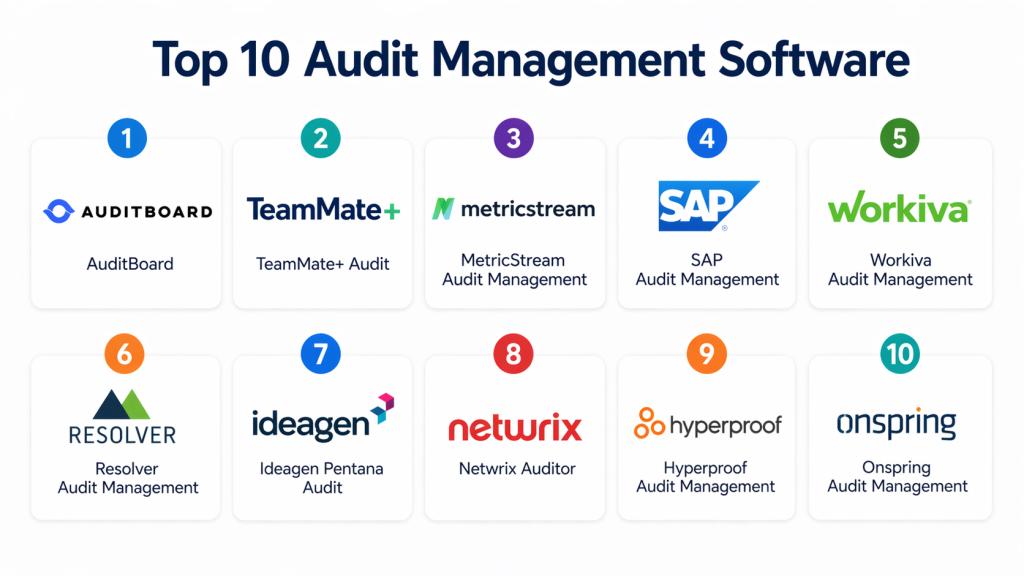Click the green number 5 badge
This screenshot has height=576, width=1024.
pos(899,138)
